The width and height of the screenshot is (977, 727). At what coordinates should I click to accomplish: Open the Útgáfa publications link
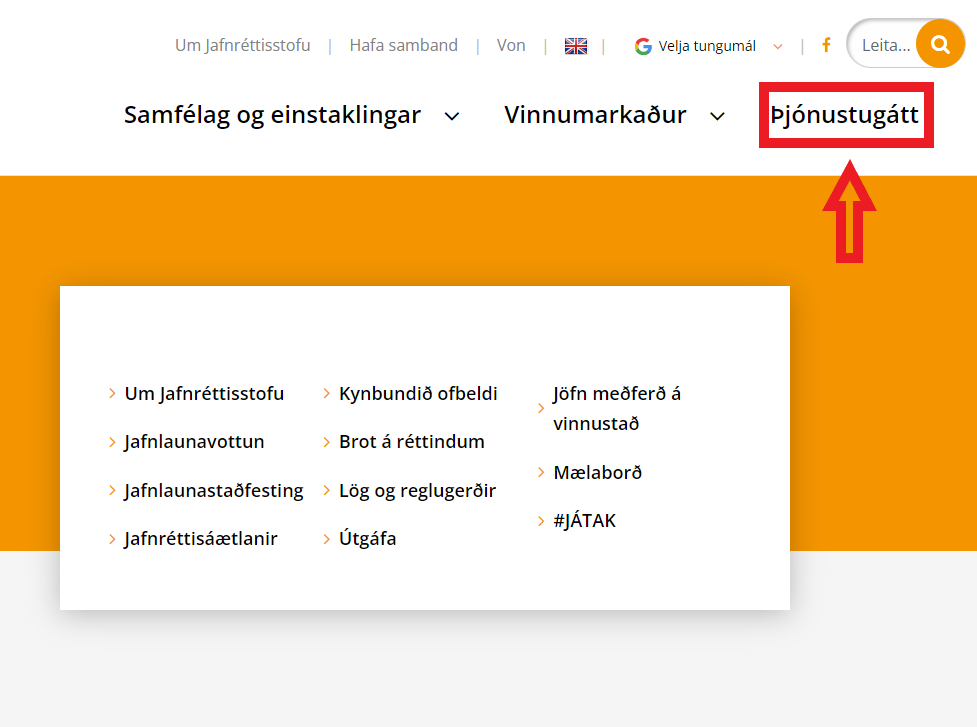tap(368, 538)
